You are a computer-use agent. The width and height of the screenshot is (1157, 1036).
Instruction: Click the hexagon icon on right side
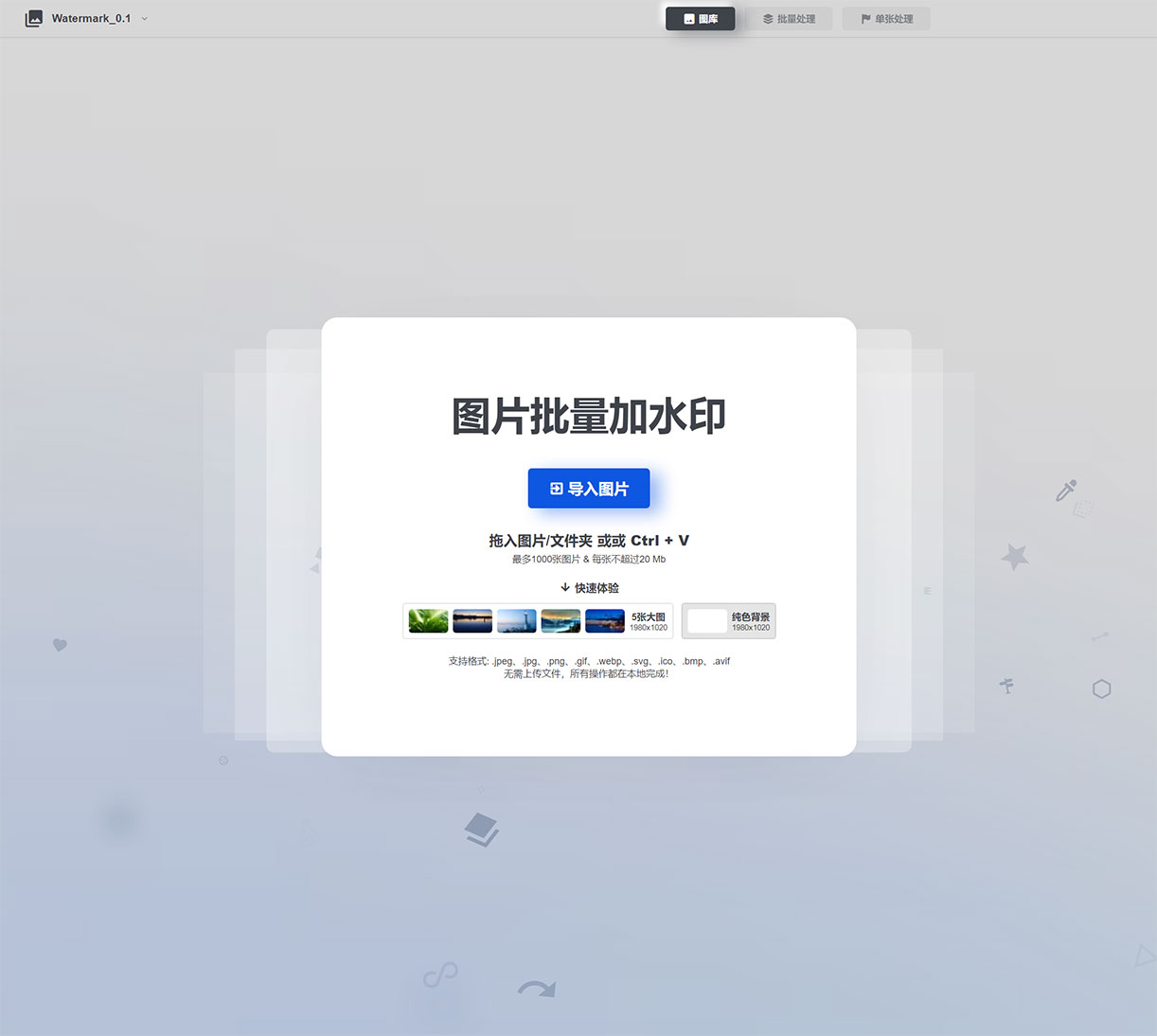[x=1101, y=688]
